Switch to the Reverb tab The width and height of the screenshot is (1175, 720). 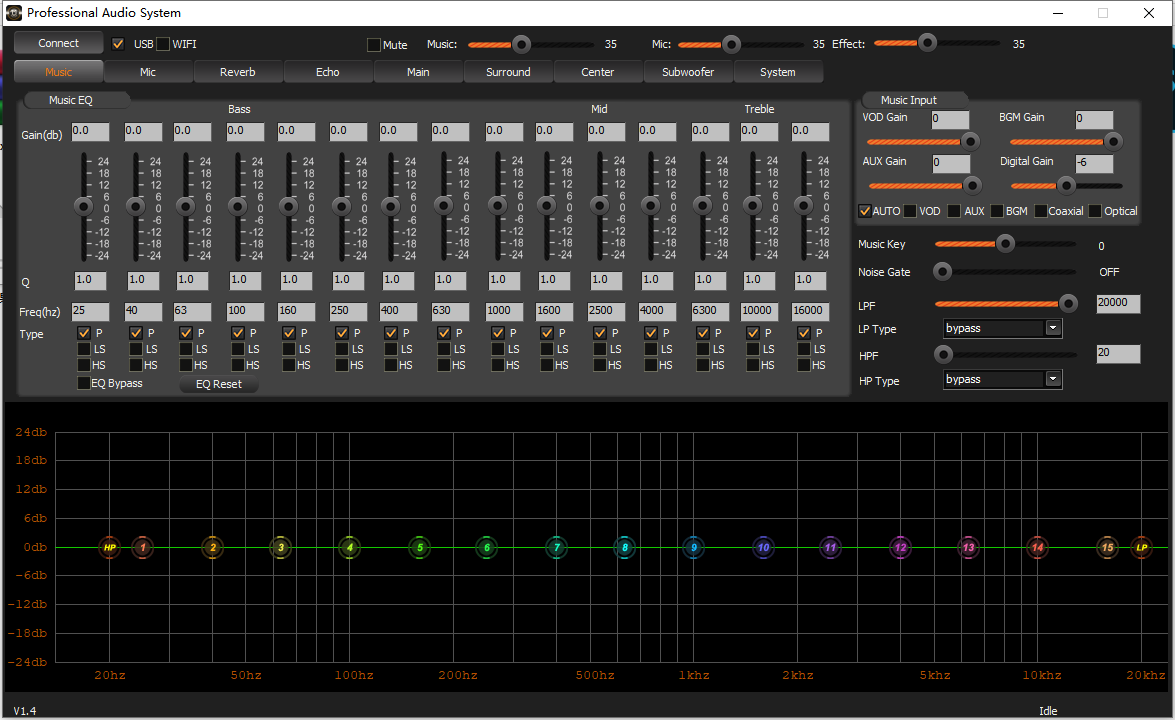pos(238,72)
